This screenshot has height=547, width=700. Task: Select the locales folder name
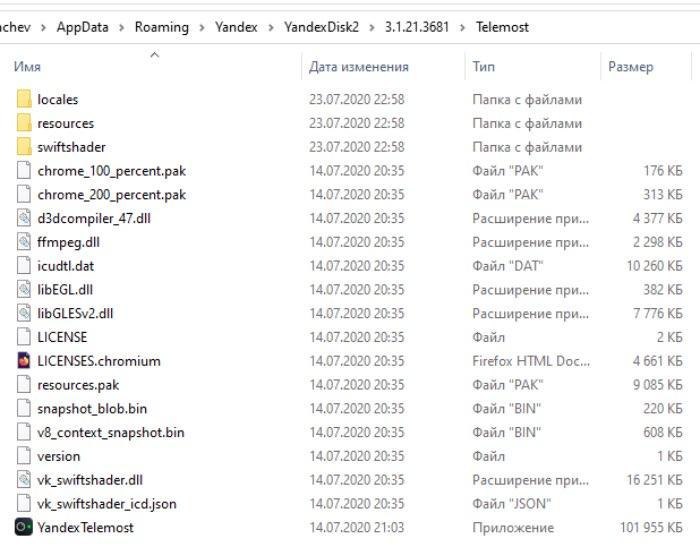58,99
